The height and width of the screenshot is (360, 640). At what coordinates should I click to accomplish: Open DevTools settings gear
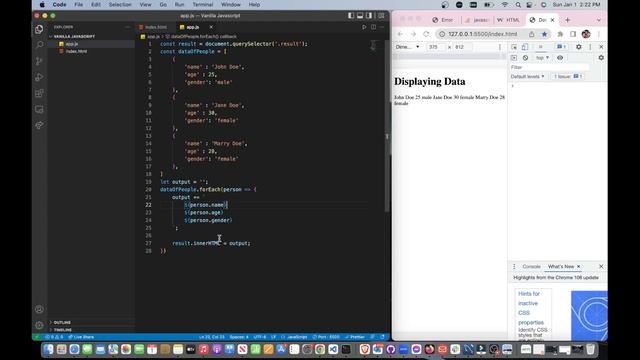(x=578, y=47)
